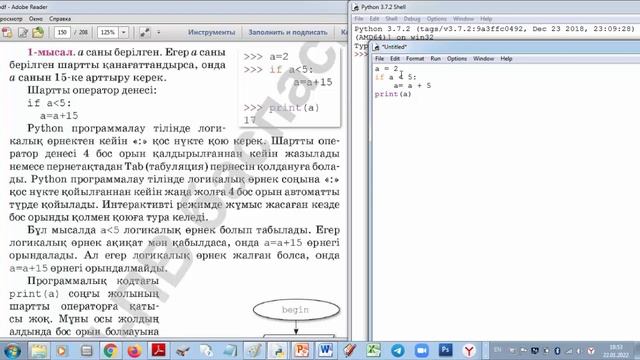
Task: Open the Инструменты pane in Adobe Reader
Action: (211, 32)
